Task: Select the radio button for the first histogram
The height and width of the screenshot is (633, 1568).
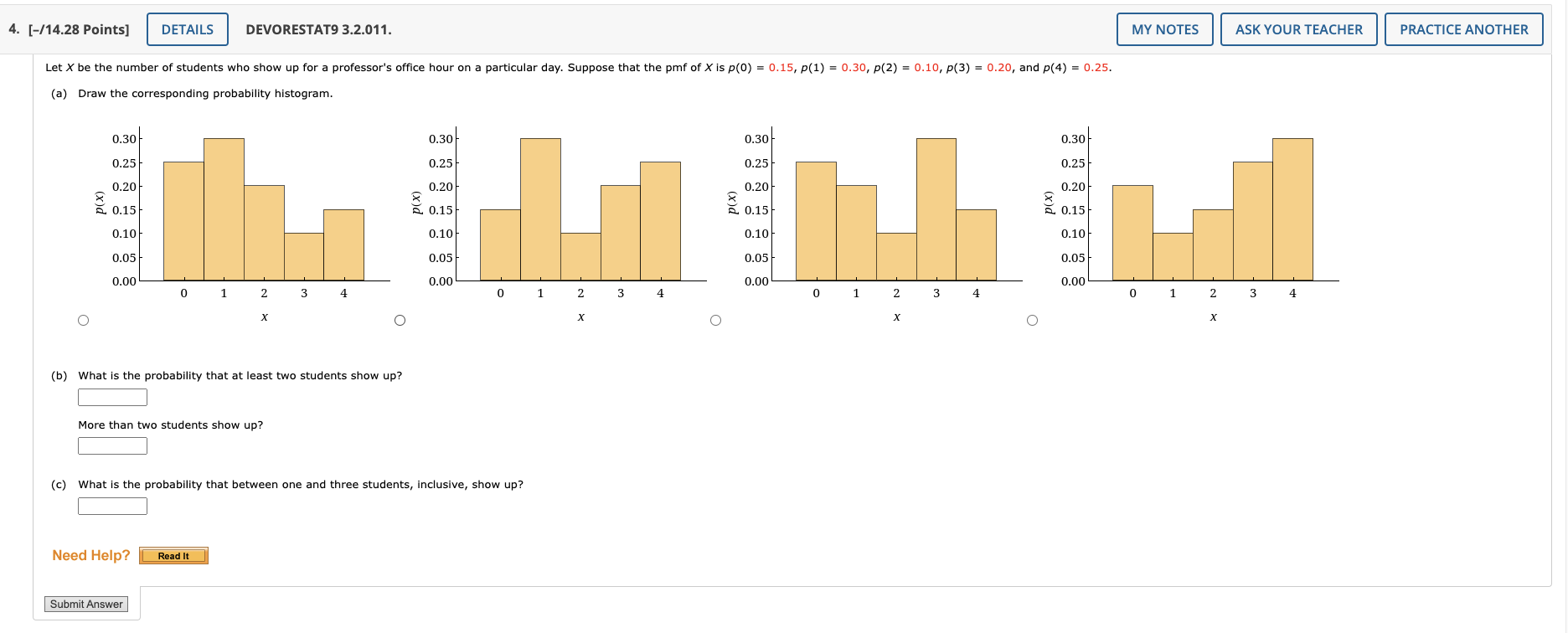Action: pyautogui.click(x=83, y=319)
